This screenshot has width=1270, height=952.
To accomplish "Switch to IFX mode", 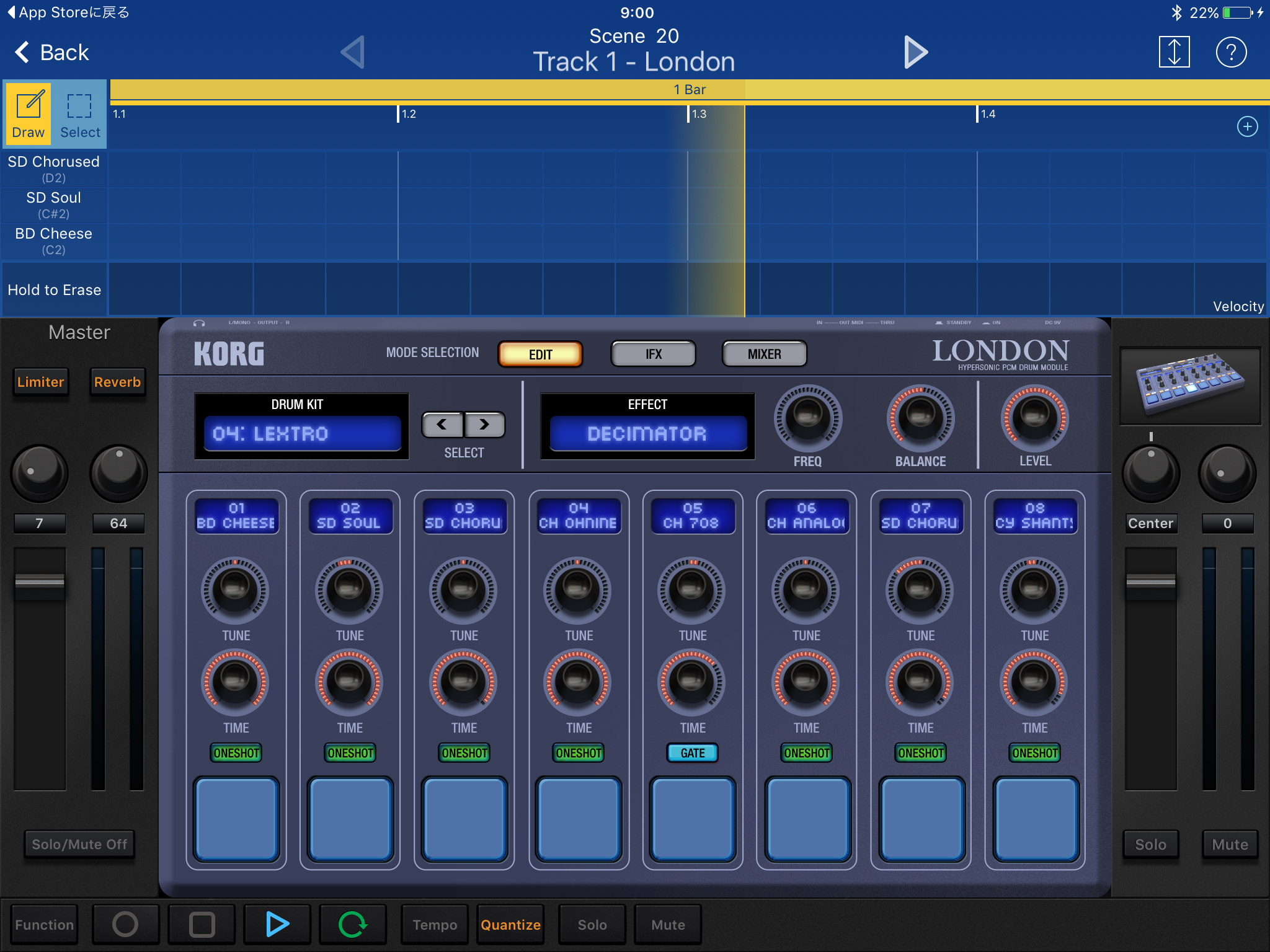I will (654, 354).
